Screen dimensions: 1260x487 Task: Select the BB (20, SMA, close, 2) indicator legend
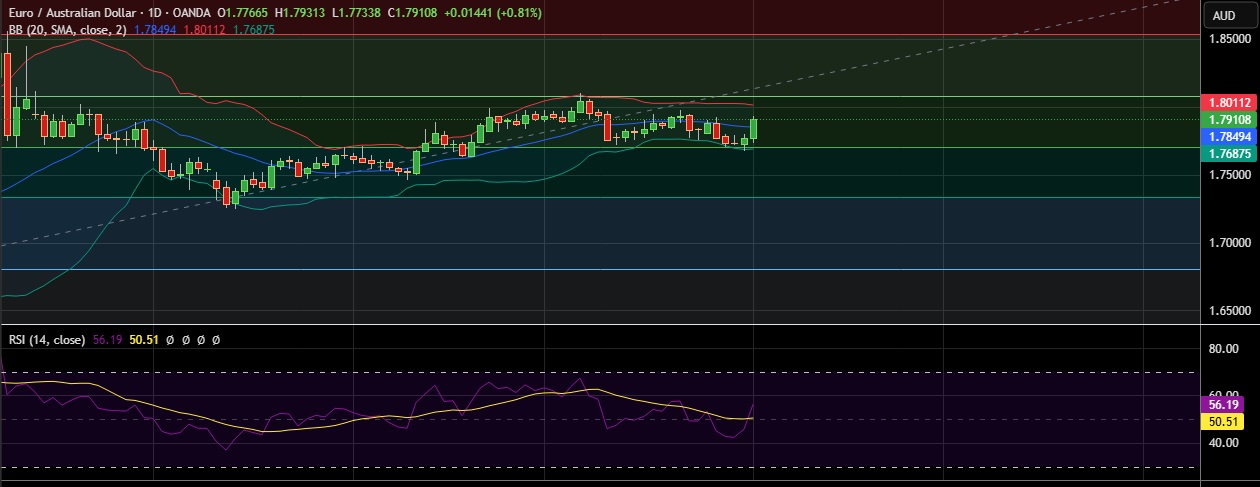click(68, 30)
